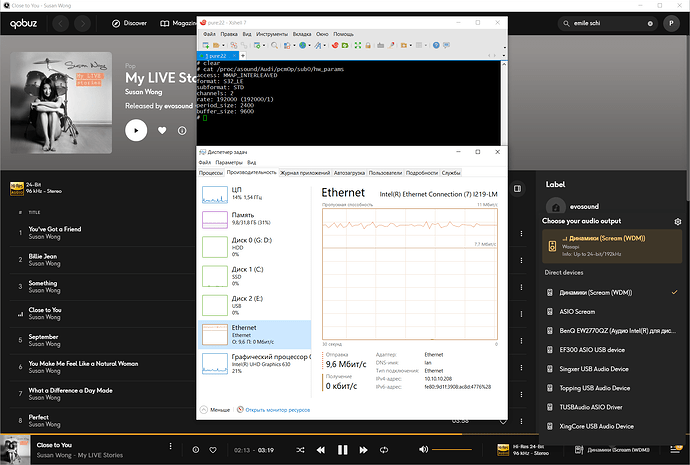Open audio output selector in player bar

[x=612, y=450]
